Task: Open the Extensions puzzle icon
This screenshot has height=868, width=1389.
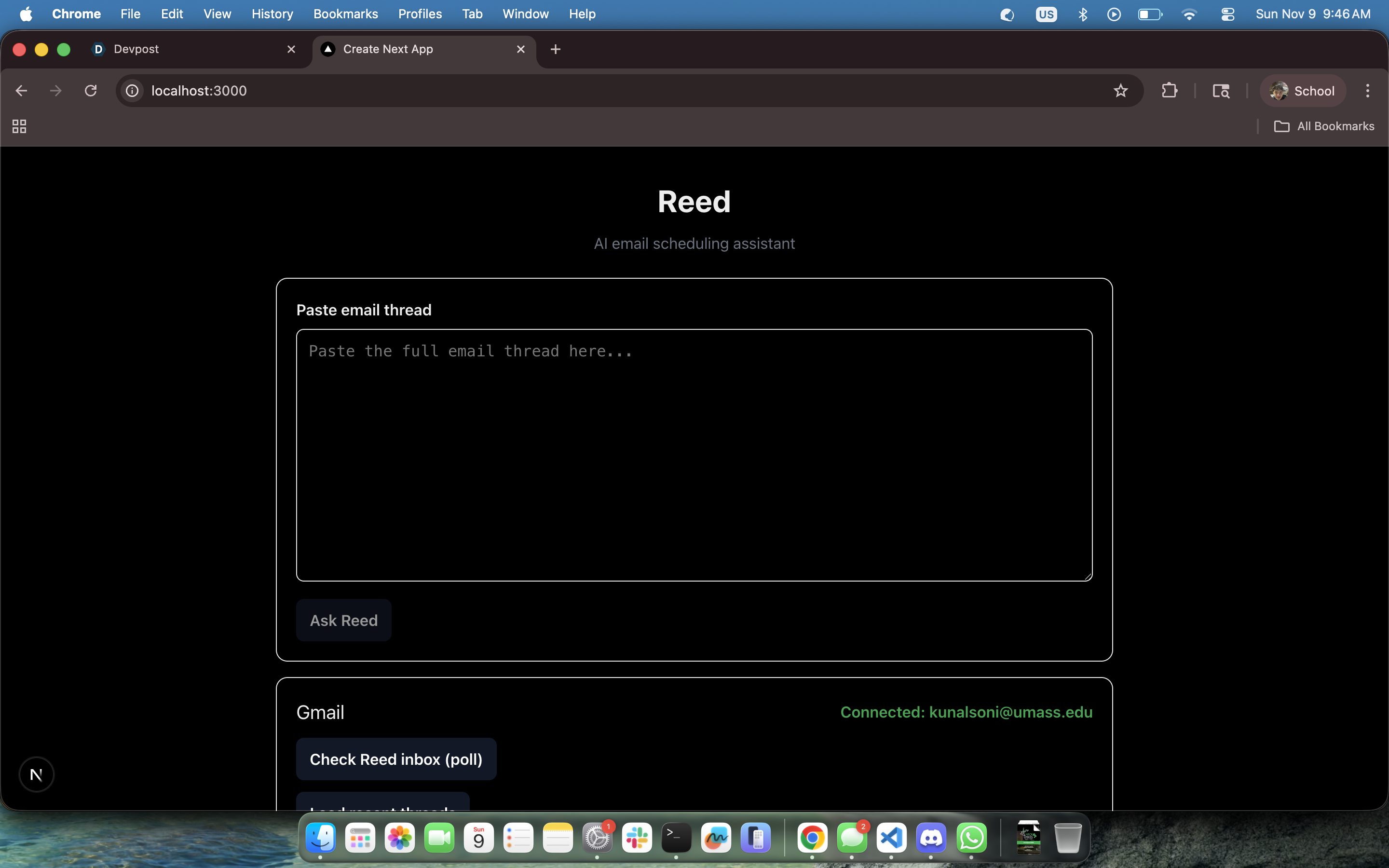Action: point(1169,91)
